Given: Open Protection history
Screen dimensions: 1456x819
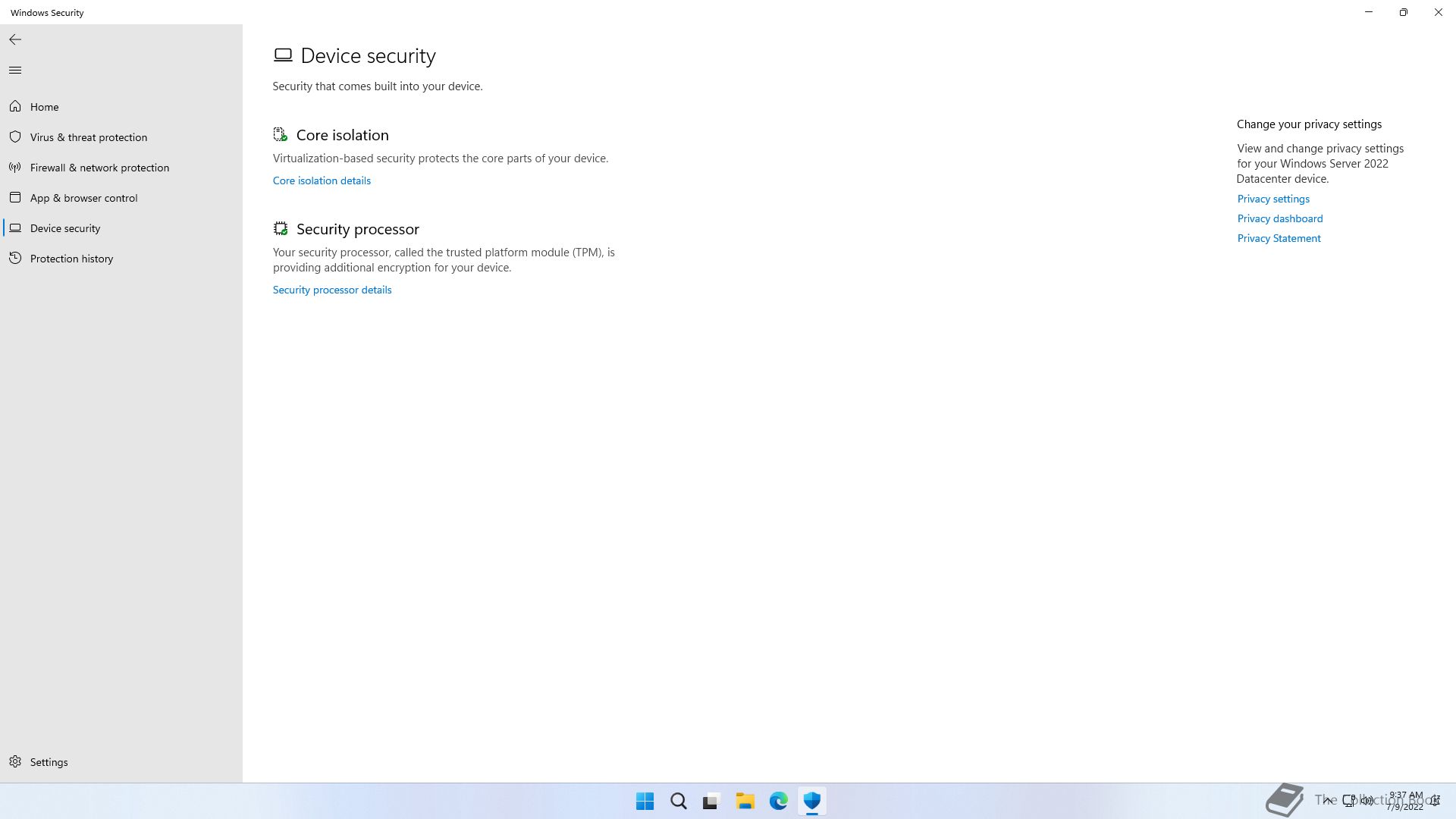Looking at the screenshot, I should [121, 259].
